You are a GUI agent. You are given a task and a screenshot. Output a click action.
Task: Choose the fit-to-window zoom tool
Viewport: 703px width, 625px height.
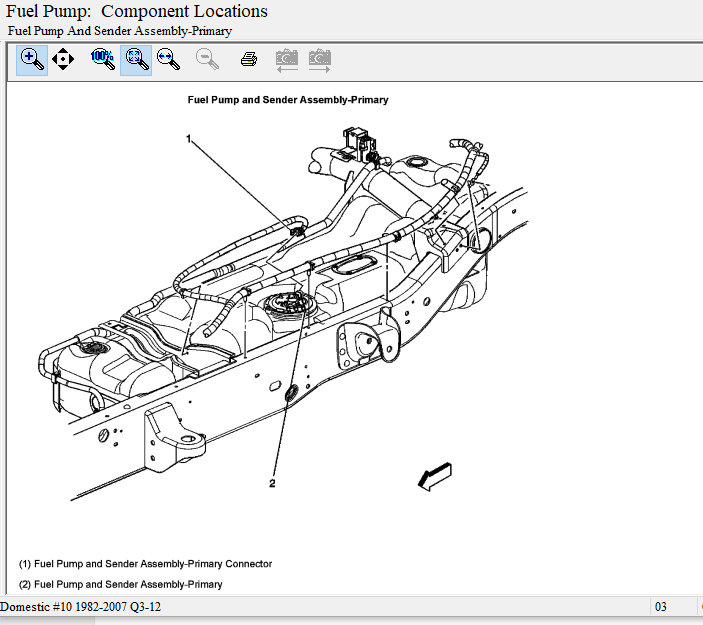click(x=136, y=60)
